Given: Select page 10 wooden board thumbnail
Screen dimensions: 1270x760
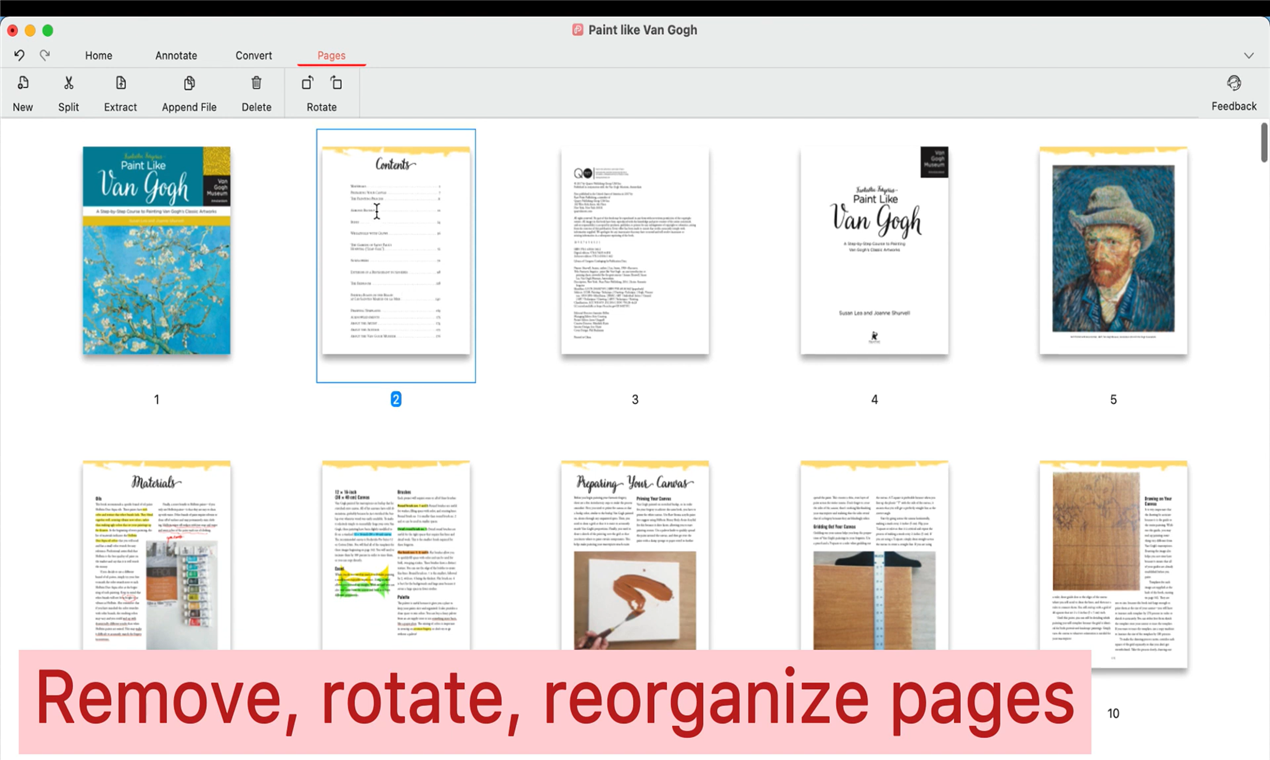Looking at the screenshot, I should (1113, 564).
